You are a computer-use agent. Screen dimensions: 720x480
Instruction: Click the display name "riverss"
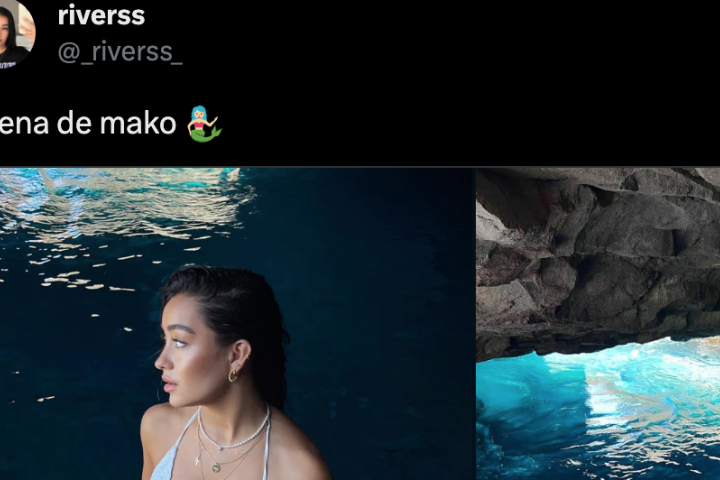tap(101, 15)
